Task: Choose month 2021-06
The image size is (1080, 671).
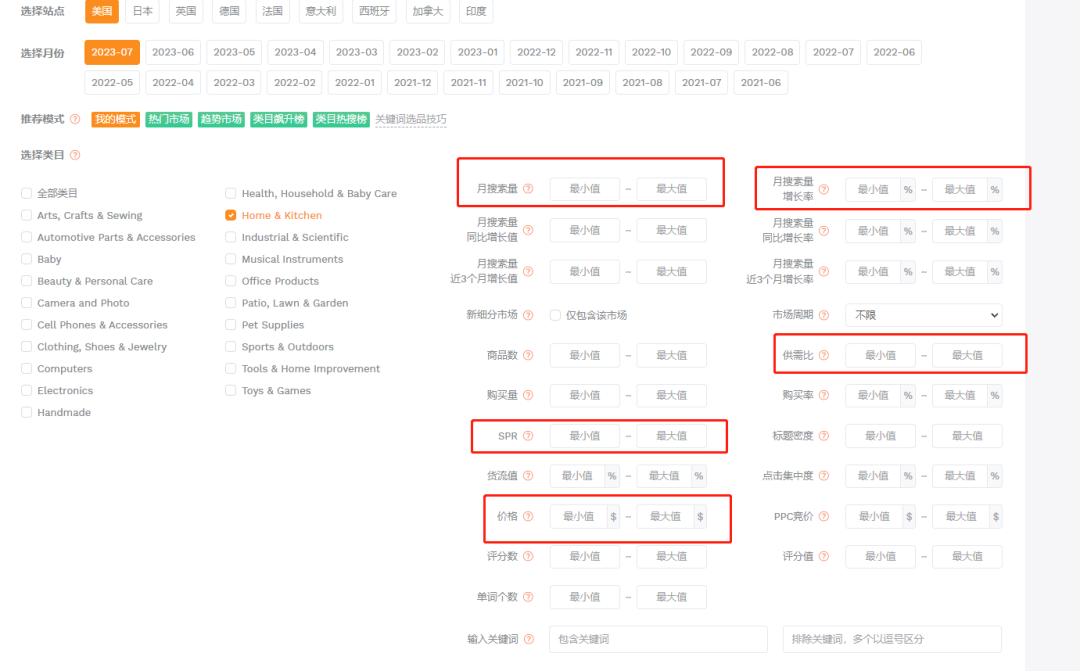Action: point(760,83)
